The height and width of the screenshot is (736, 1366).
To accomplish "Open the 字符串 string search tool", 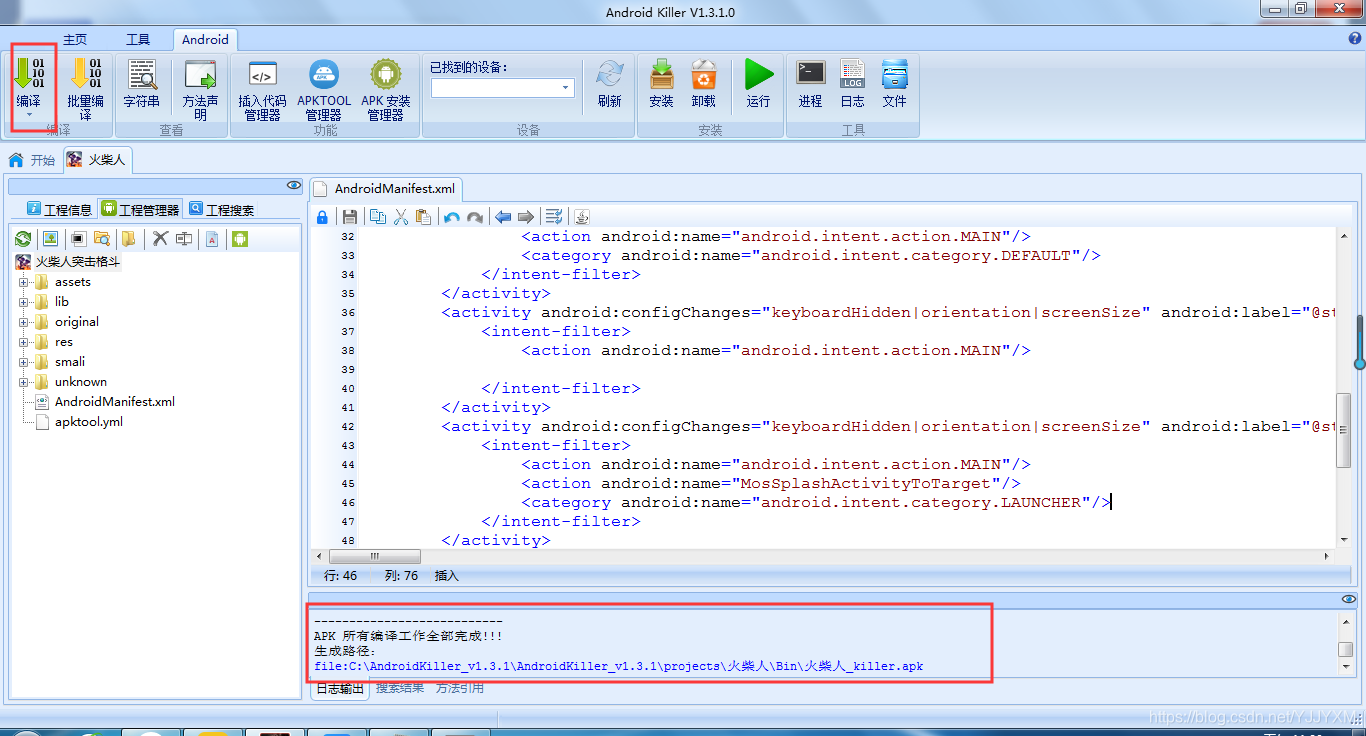I will click(x=141, y=82).
